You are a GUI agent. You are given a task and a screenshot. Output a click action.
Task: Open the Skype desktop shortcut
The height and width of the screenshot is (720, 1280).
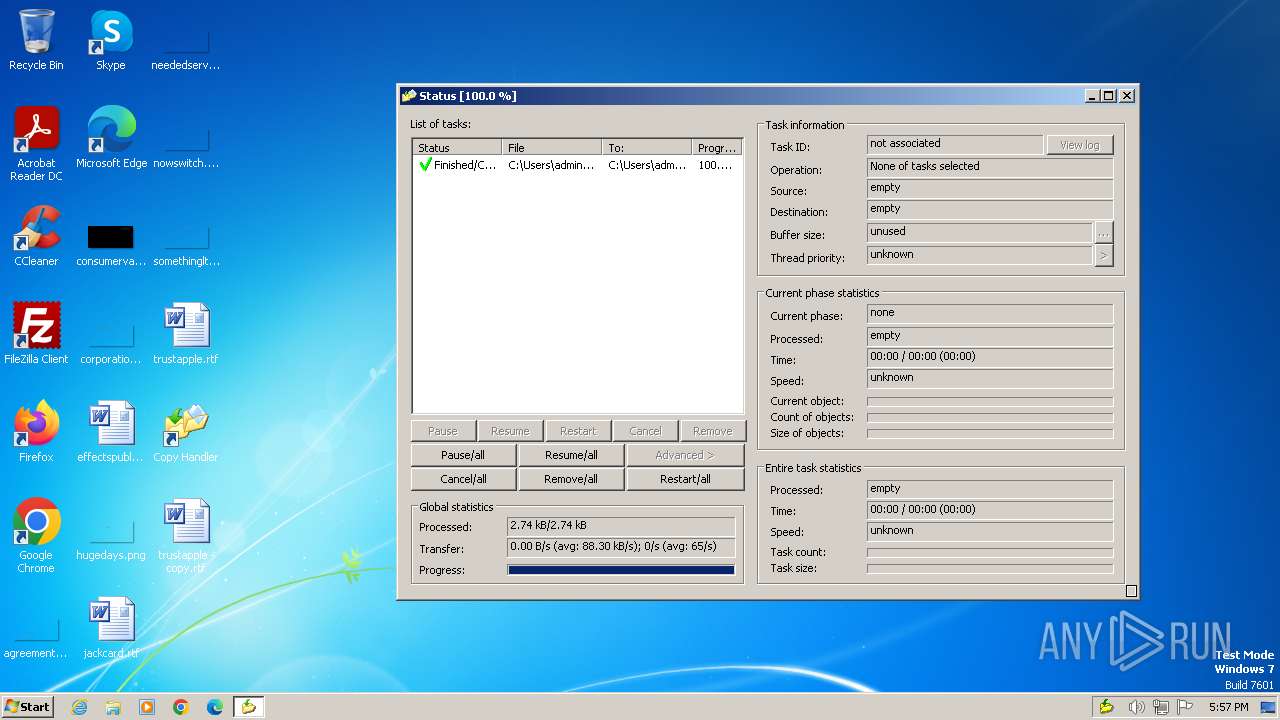point(111,40)
